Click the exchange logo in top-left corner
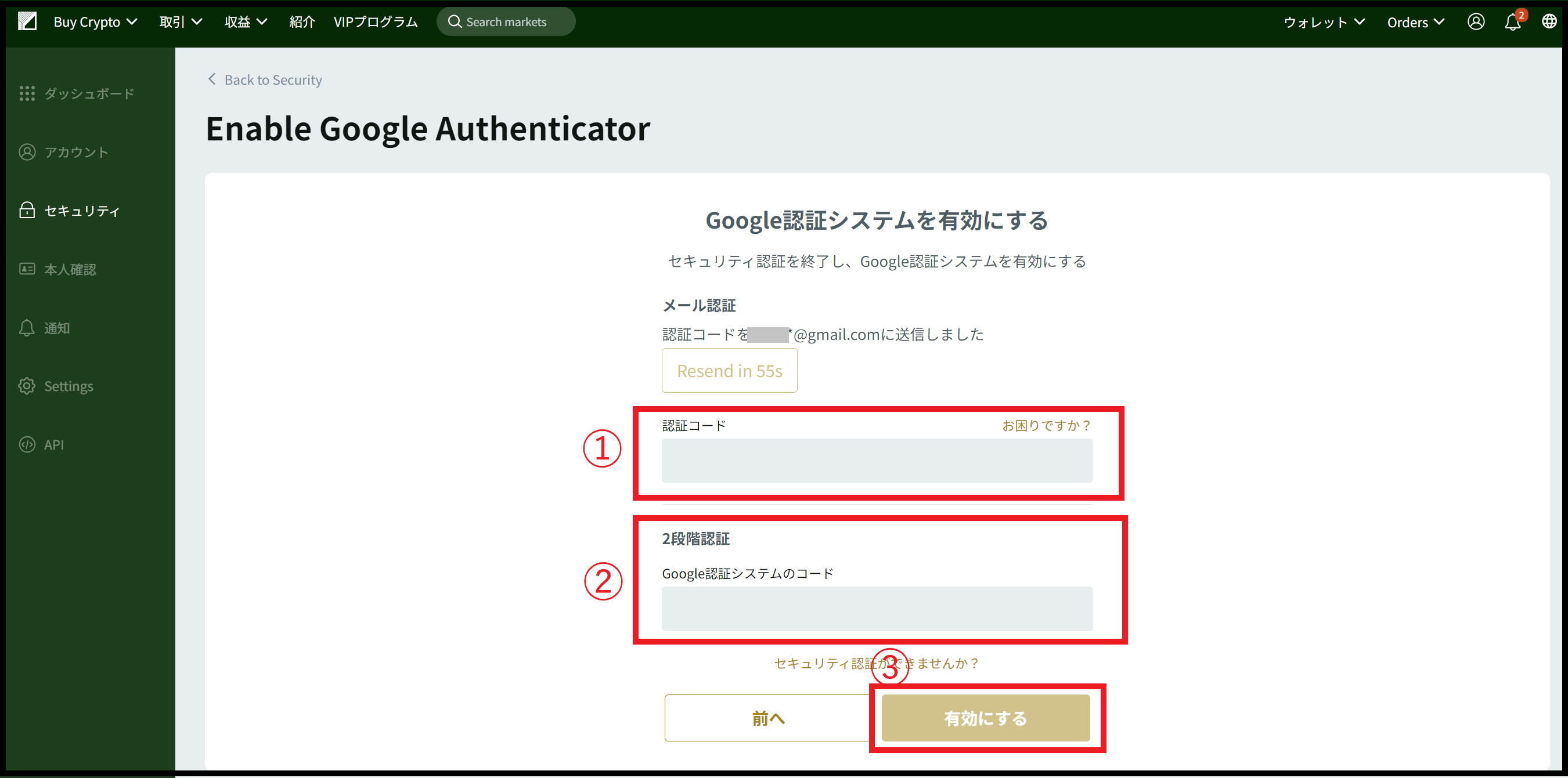Viewport: 1568px width, 778px height. [x=27, y=21]
